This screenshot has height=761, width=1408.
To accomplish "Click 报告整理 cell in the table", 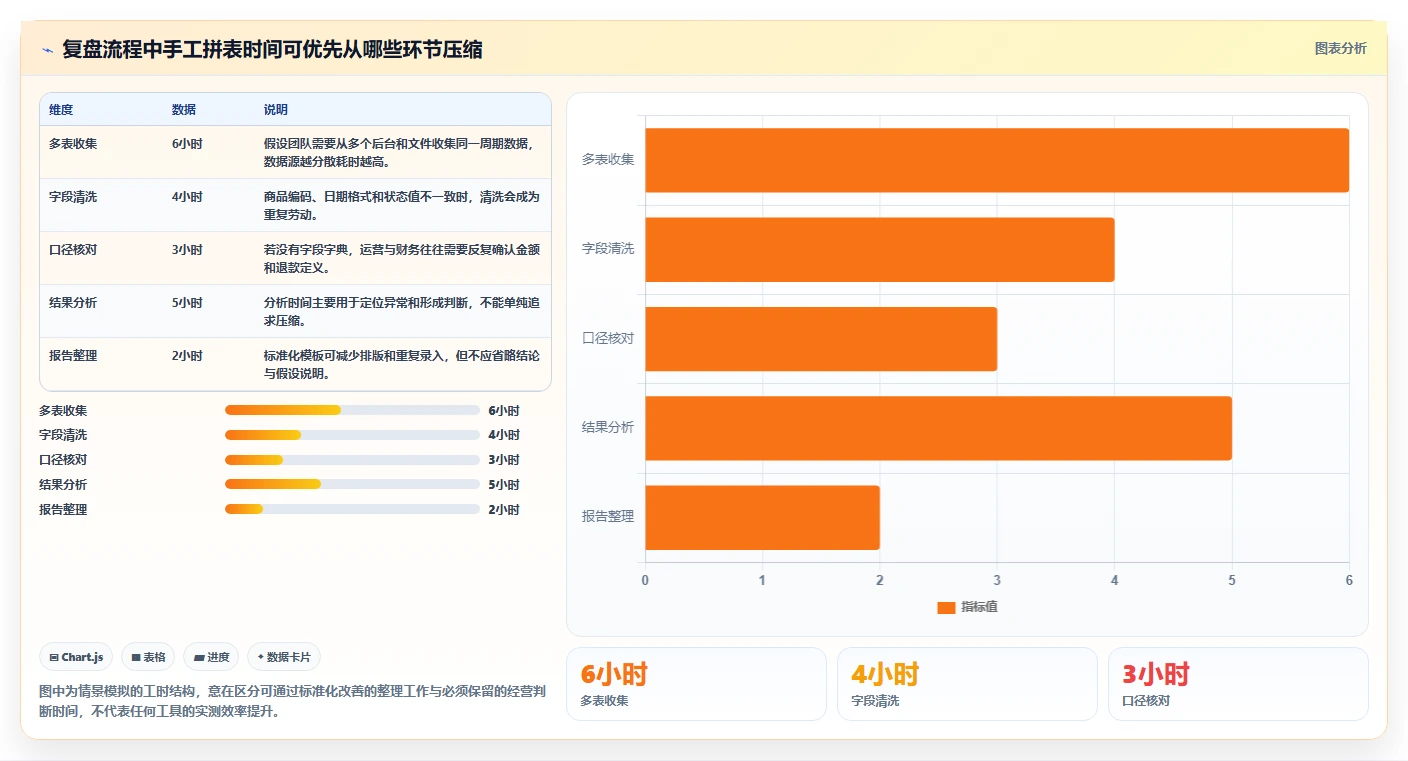I will coord(73,356).
